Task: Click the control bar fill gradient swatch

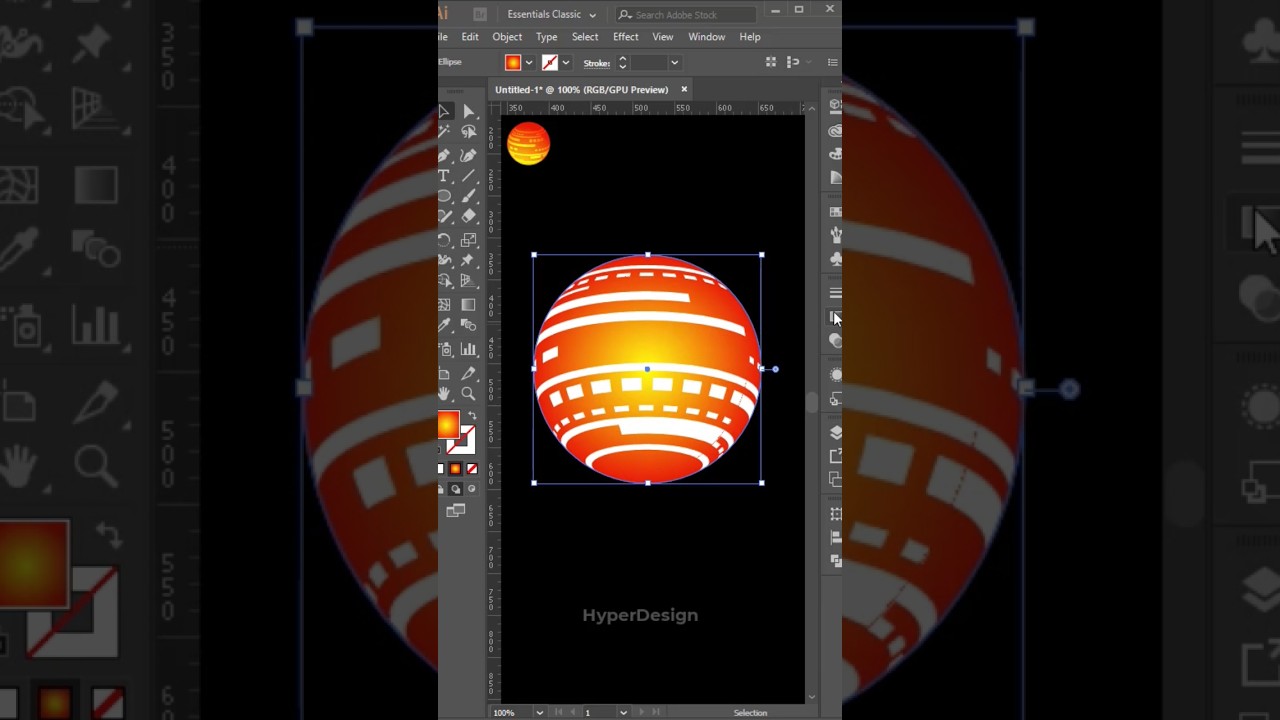Action: pyautogui.click(x=513, y=63)
